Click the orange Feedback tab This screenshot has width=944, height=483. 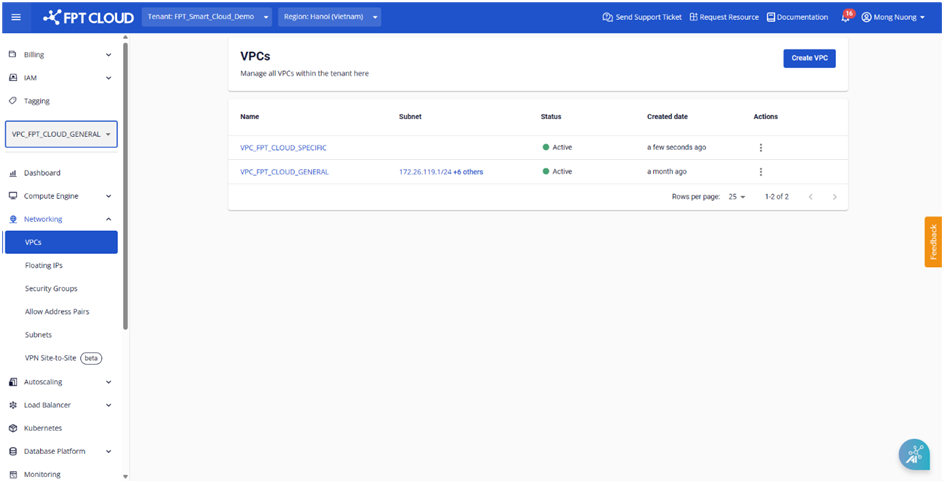point(933,242)
